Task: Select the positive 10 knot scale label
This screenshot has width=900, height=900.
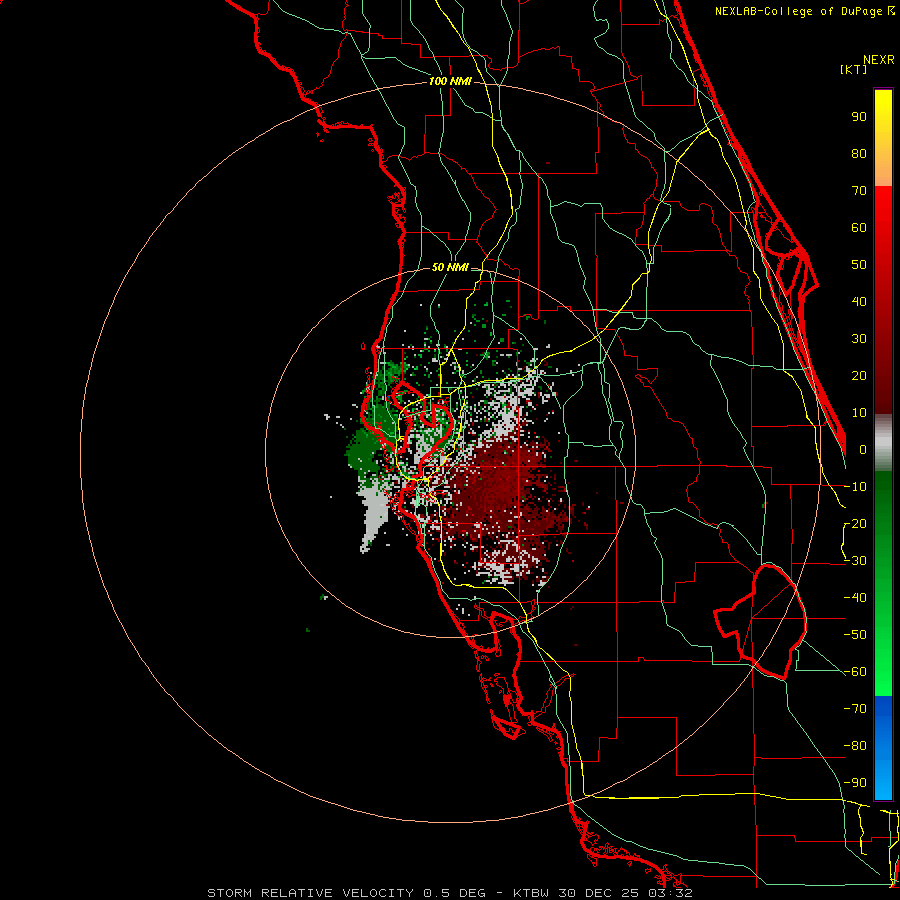Action: coord(859,413)
